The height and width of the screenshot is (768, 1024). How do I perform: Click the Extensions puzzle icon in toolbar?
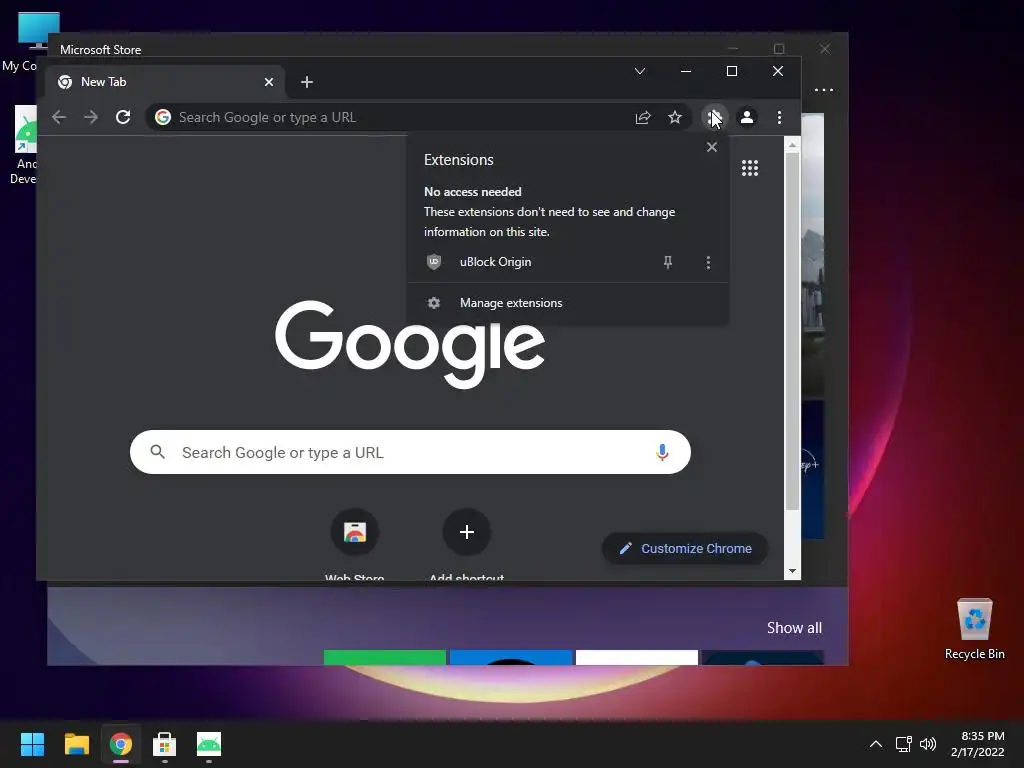[714, 118]
